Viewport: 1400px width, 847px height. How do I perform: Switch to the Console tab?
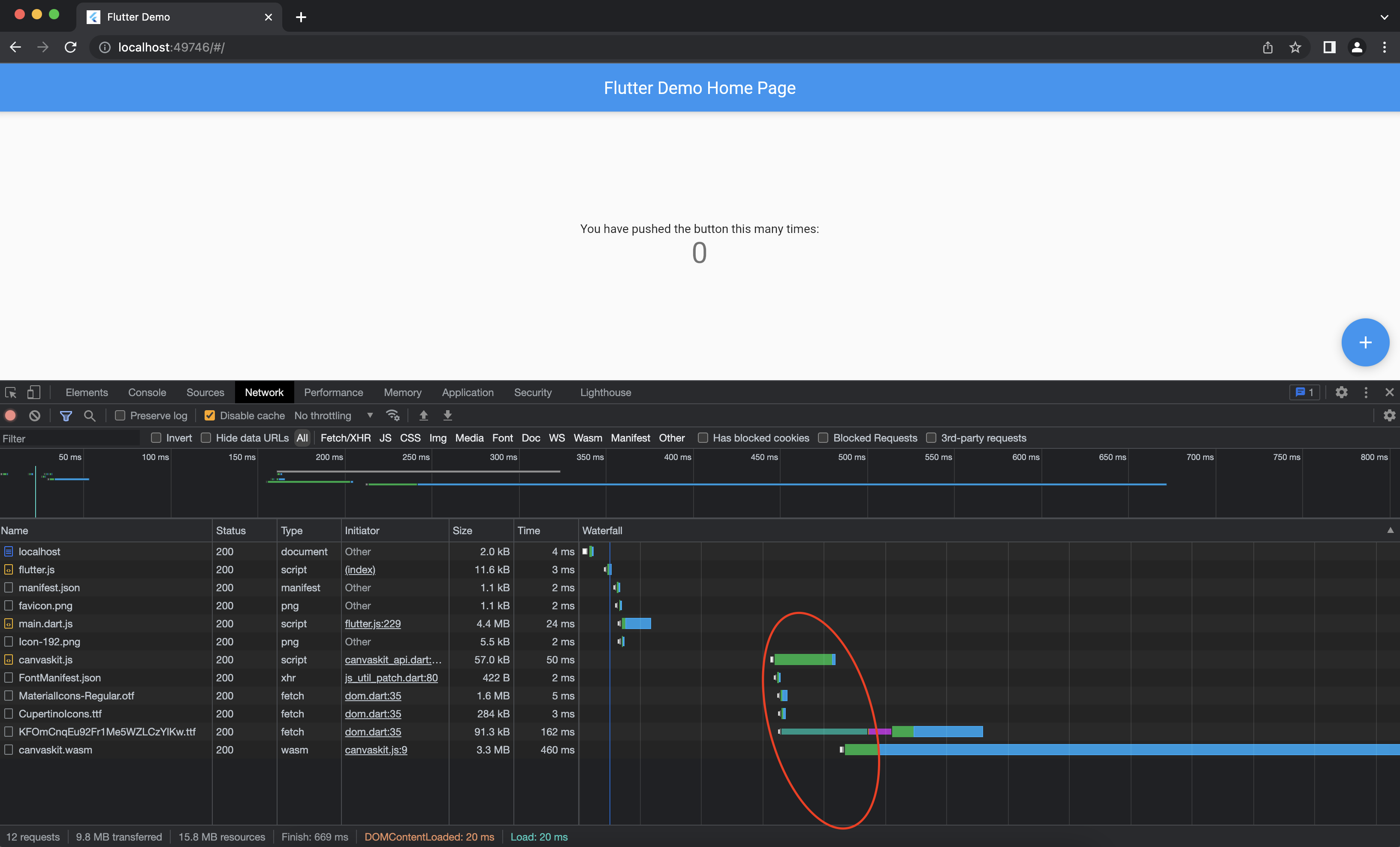tap(147, 392)
